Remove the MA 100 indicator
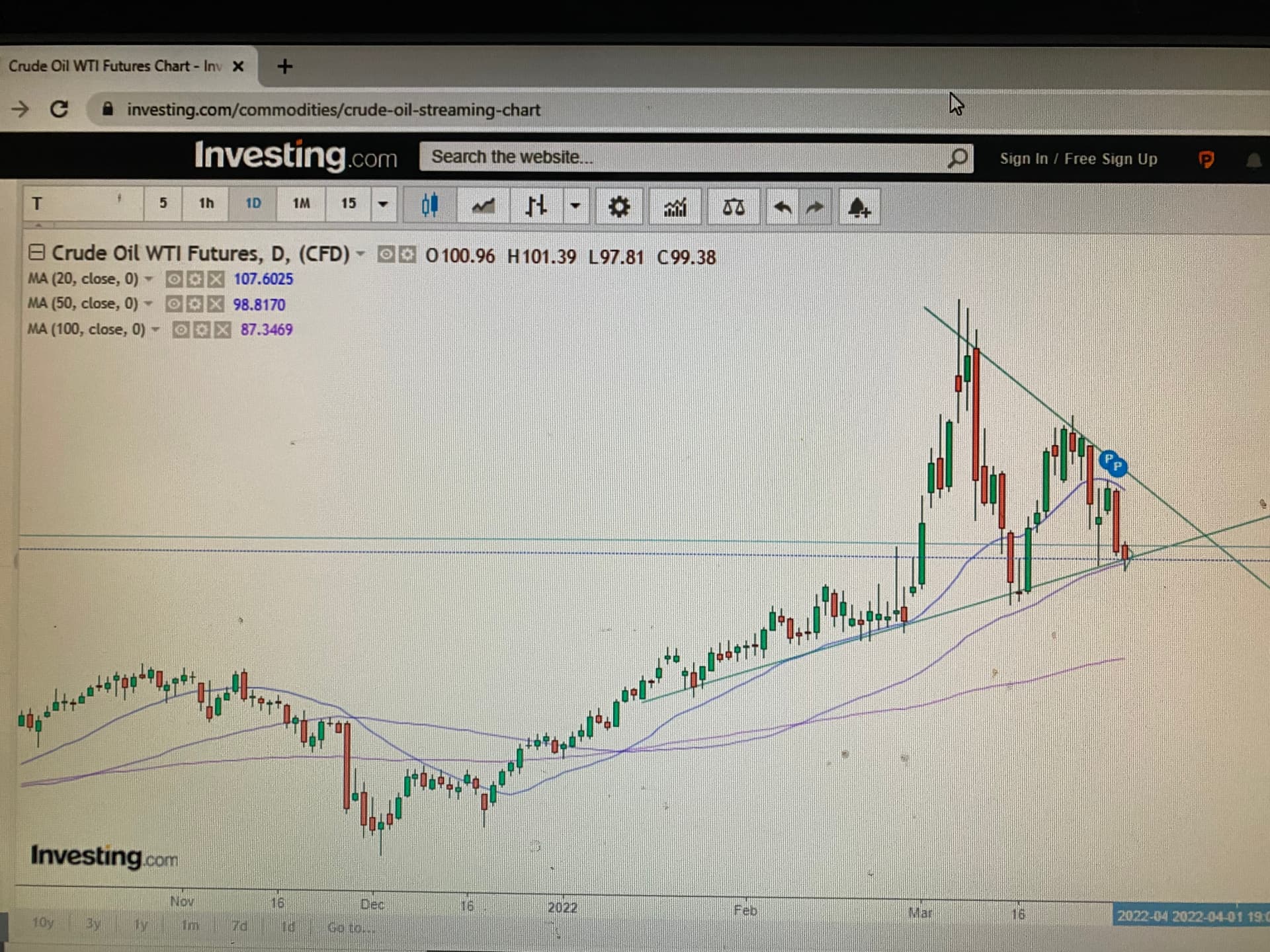Viewport: 1270px width, 952px height. (x=223, y=329)
